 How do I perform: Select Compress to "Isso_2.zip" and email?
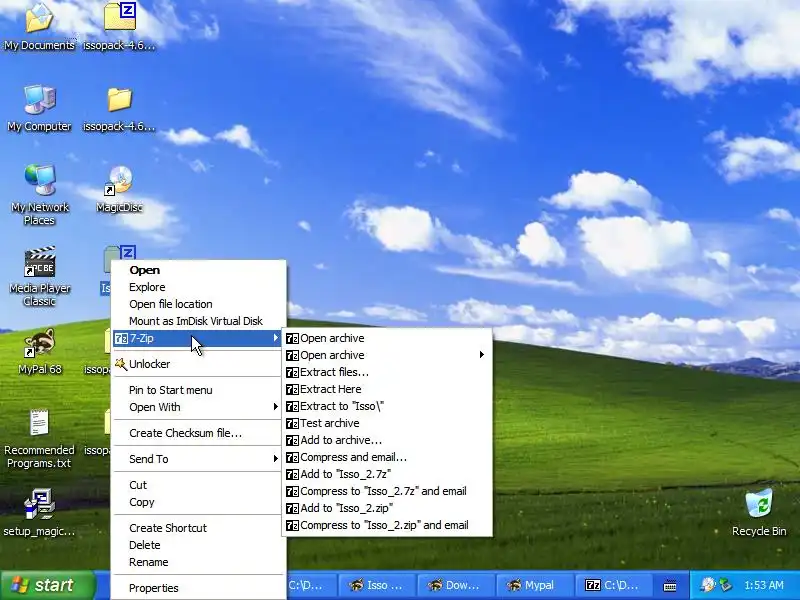387,525
